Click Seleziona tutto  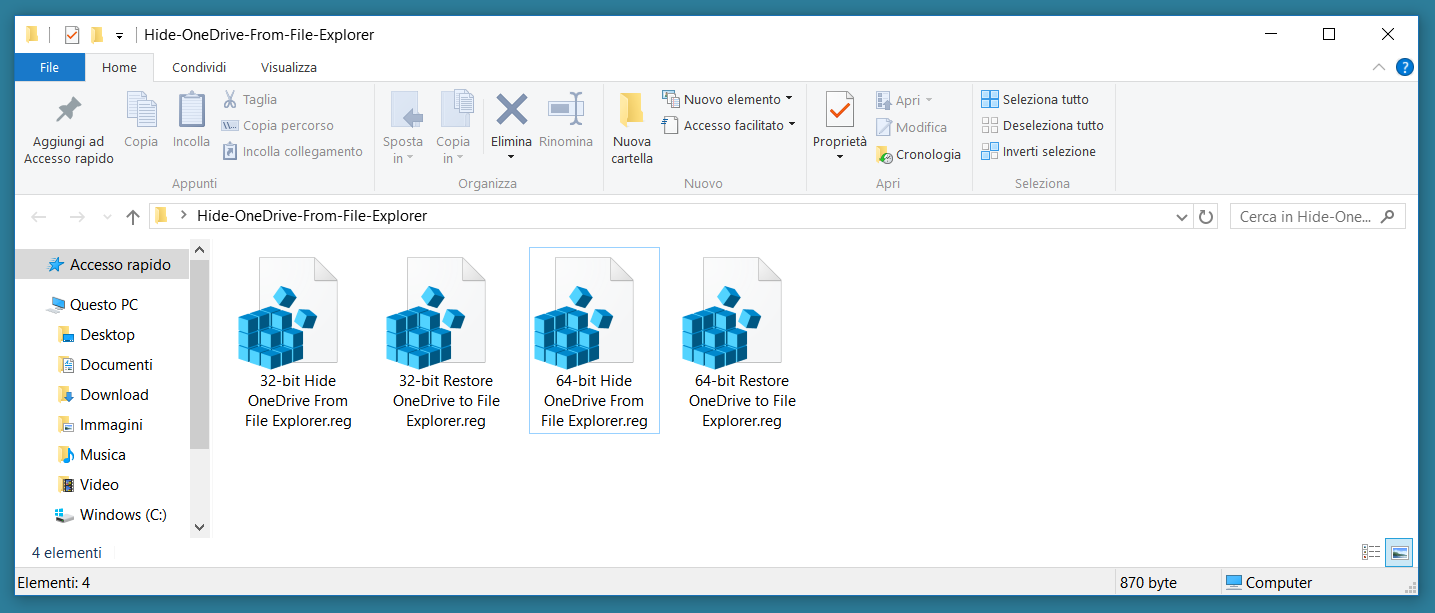[x=1035, y=99]
